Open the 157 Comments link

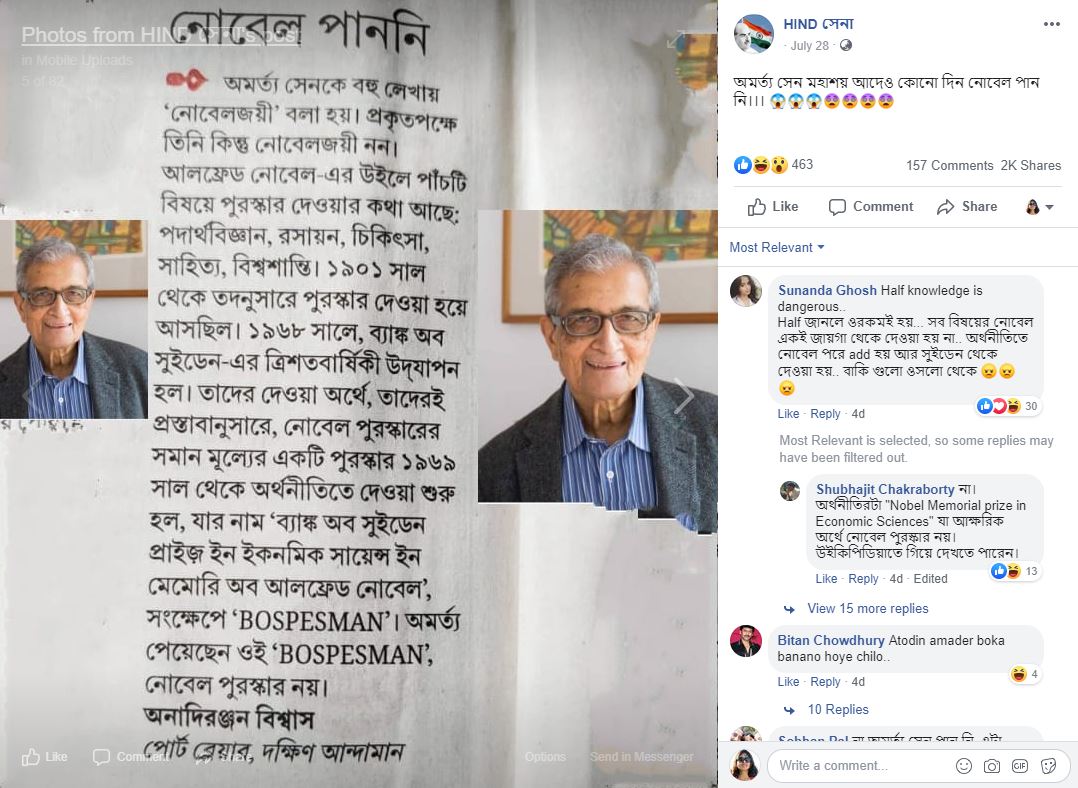pos(949,165)
